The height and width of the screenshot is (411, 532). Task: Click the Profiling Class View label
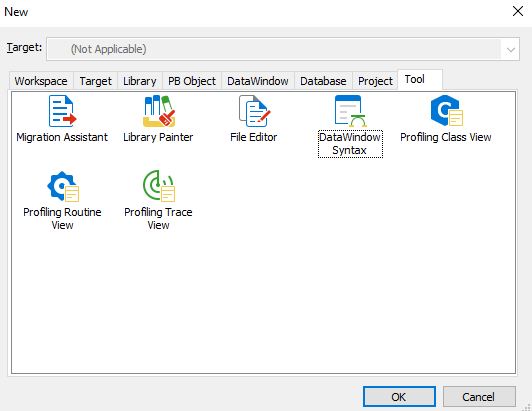tap(446, 137)
